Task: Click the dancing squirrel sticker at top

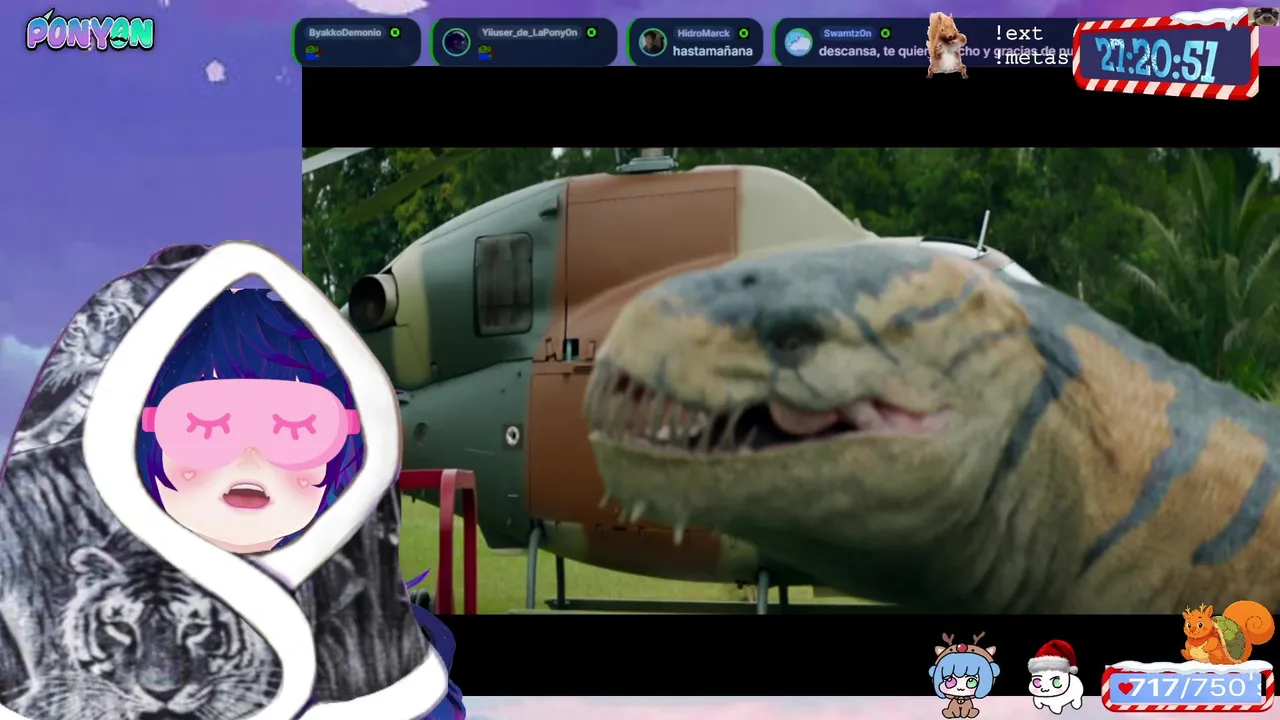Action: [946, 45]
